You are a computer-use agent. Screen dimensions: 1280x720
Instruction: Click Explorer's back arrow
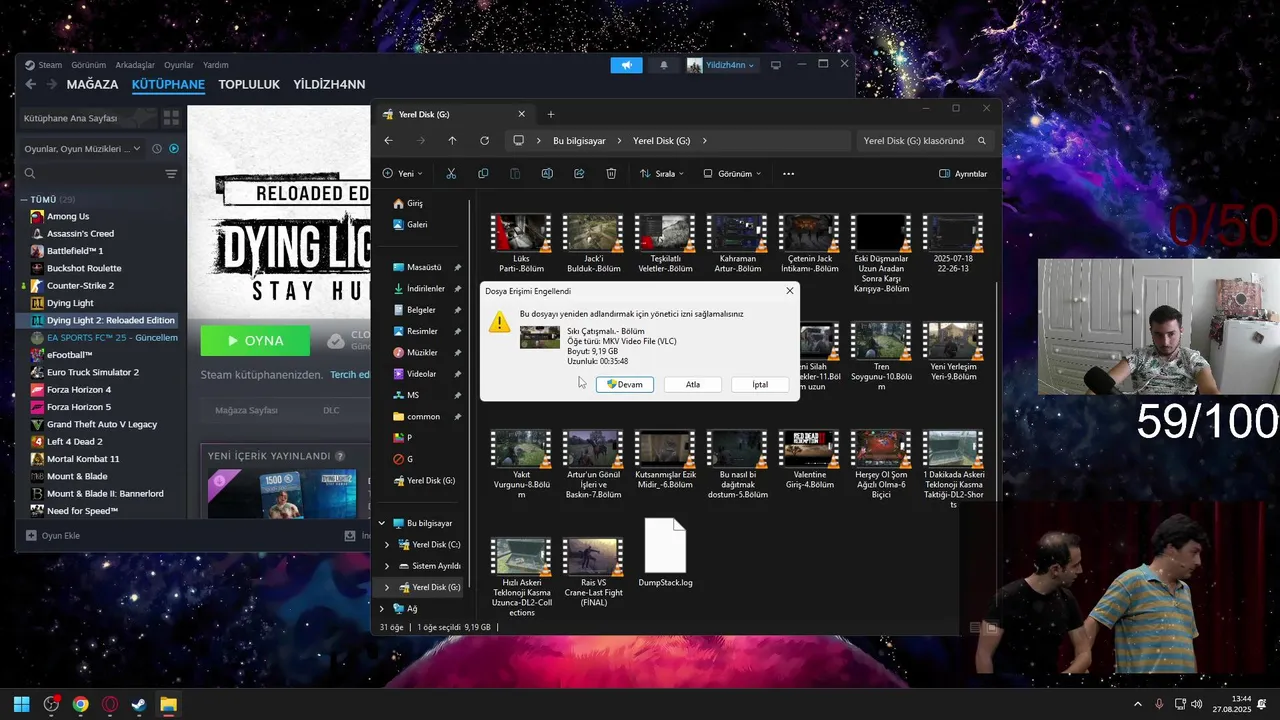389,141
